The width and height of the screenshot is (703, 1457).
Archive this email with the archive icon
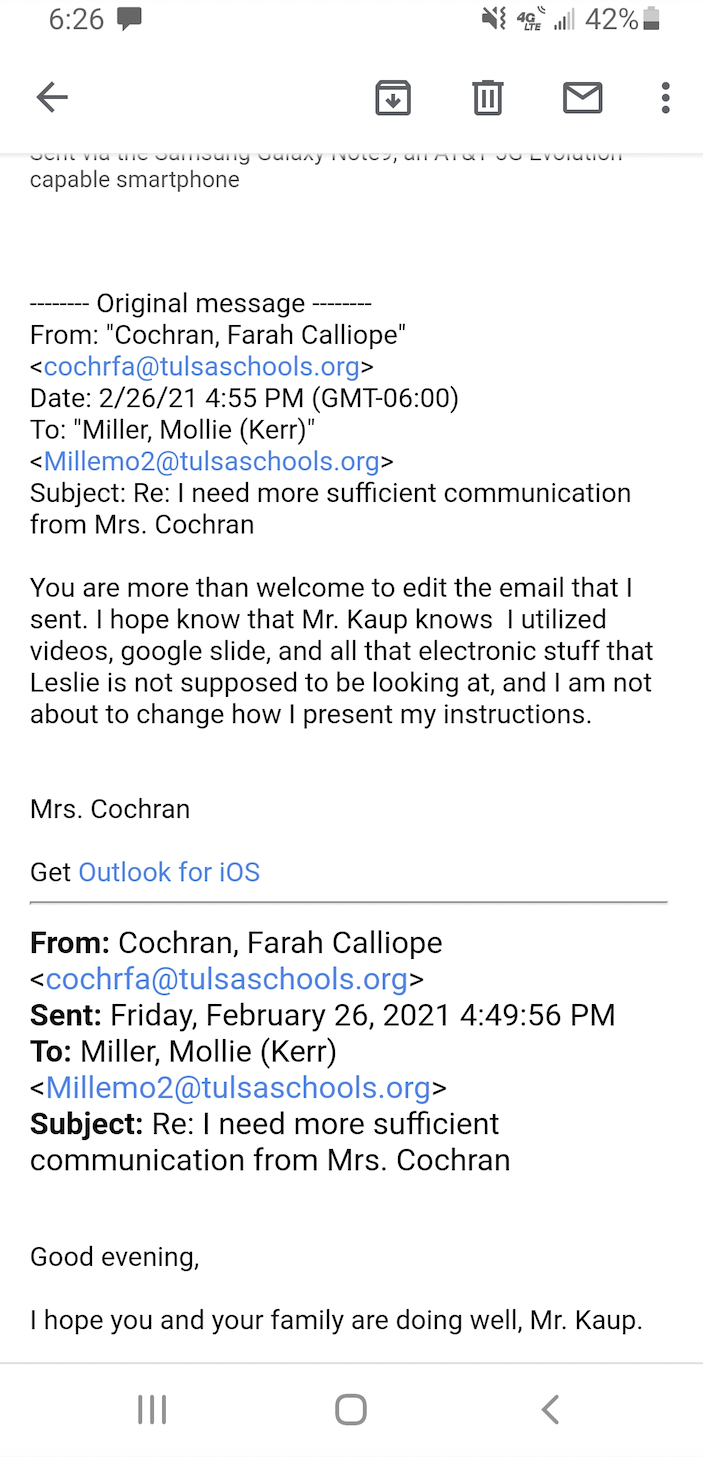(393, 97)
